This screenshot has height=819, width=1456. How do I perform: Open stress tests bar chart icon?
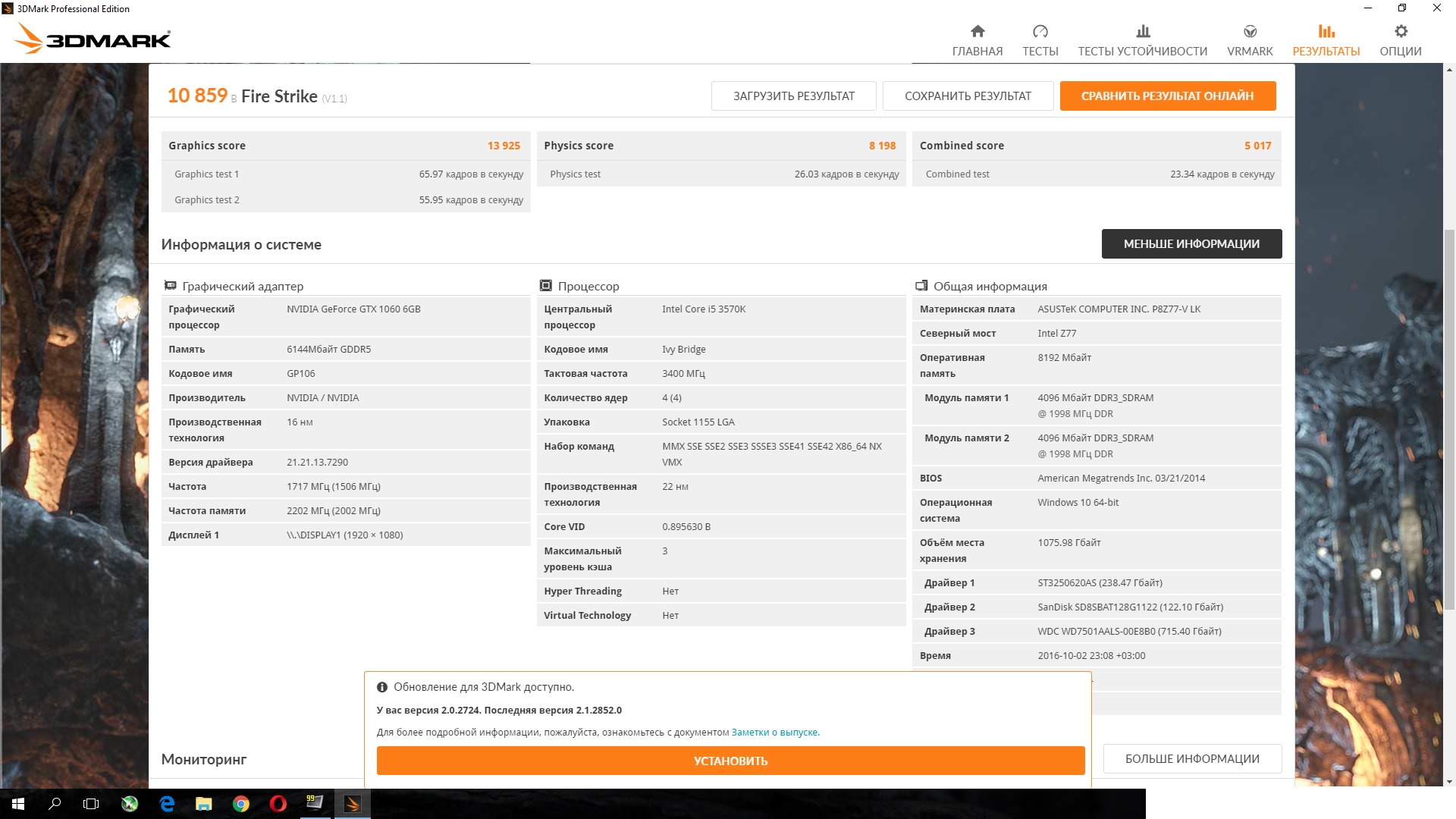1143,31
